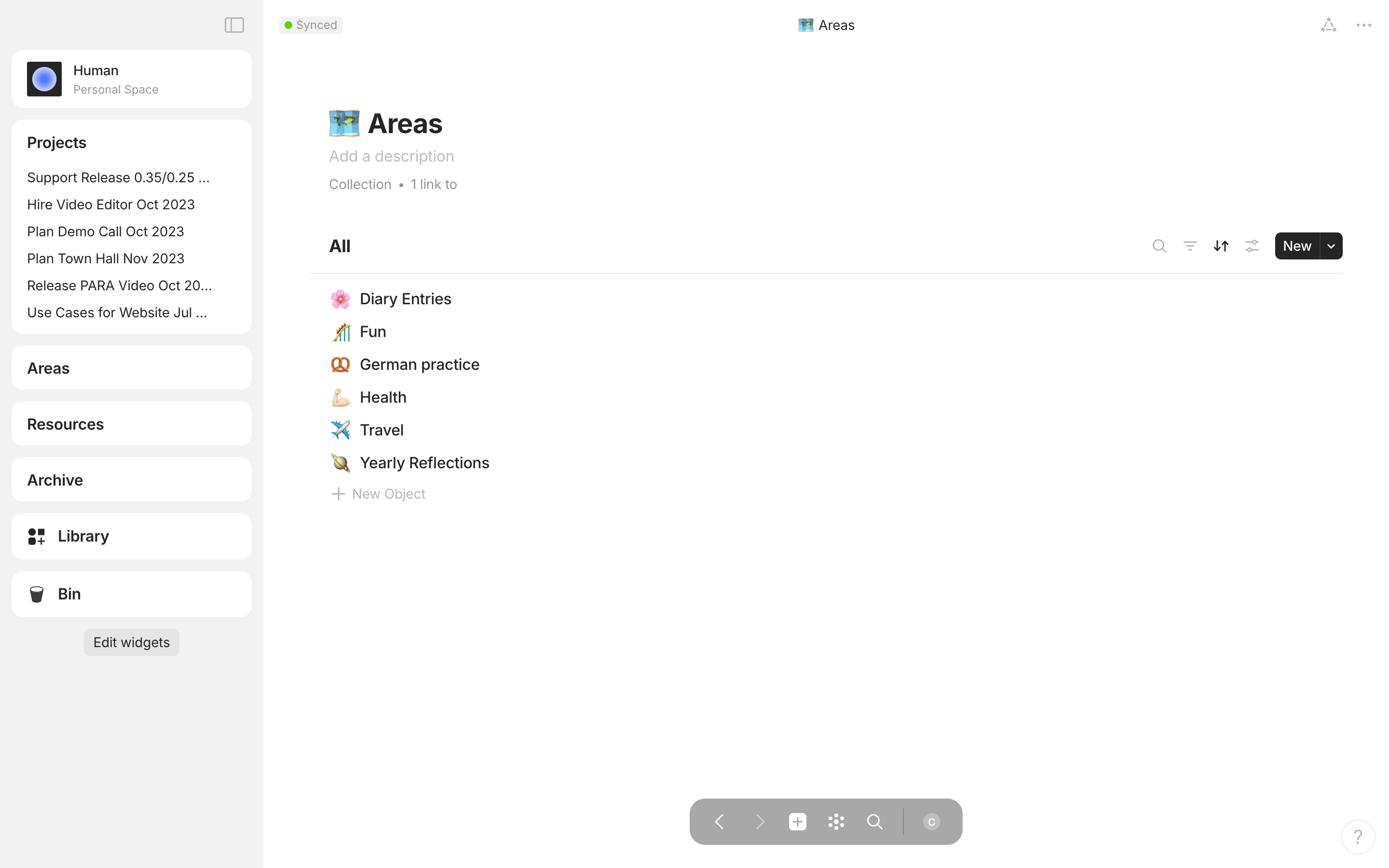
Task: Select the All view tab
Action: (x=340, y=246)
